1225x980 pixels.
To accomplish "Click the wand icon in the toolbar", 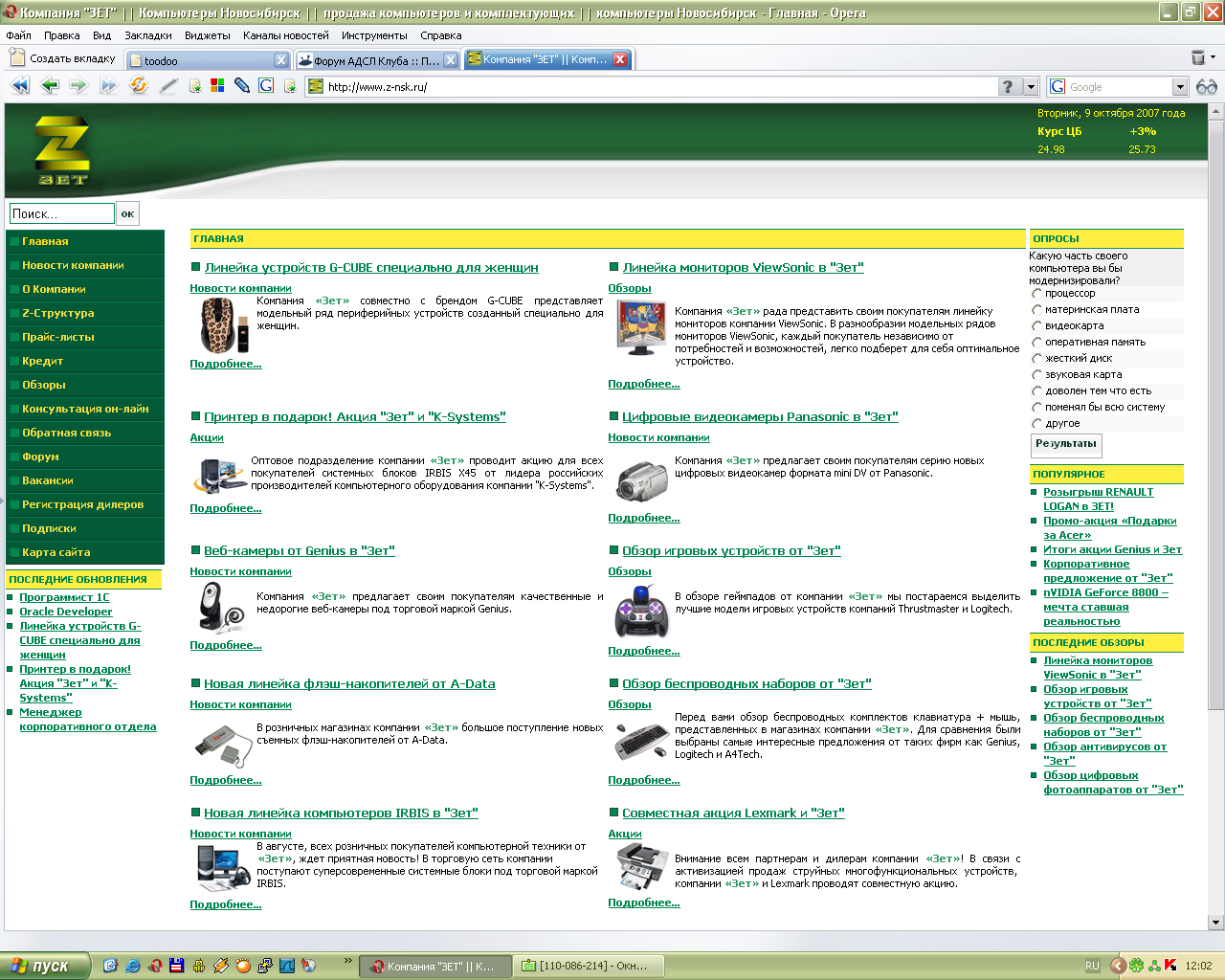I will 168,85.
